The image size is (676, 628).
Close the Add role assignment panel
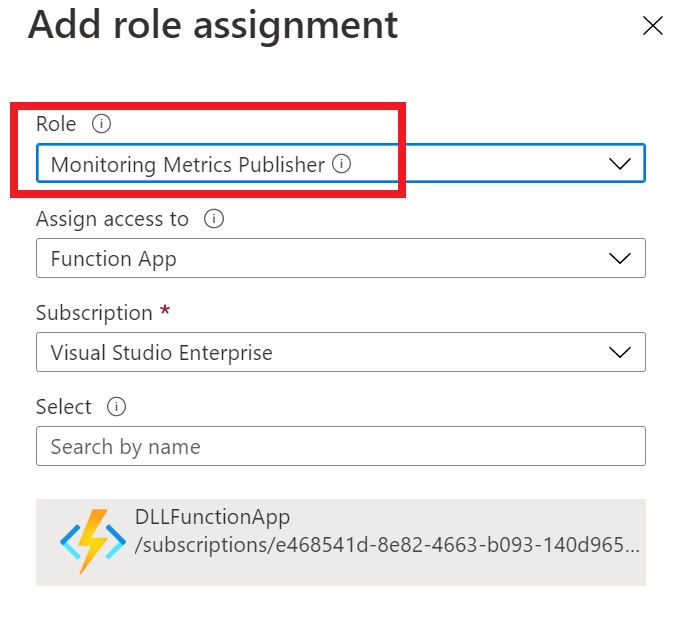pos(652,26)
